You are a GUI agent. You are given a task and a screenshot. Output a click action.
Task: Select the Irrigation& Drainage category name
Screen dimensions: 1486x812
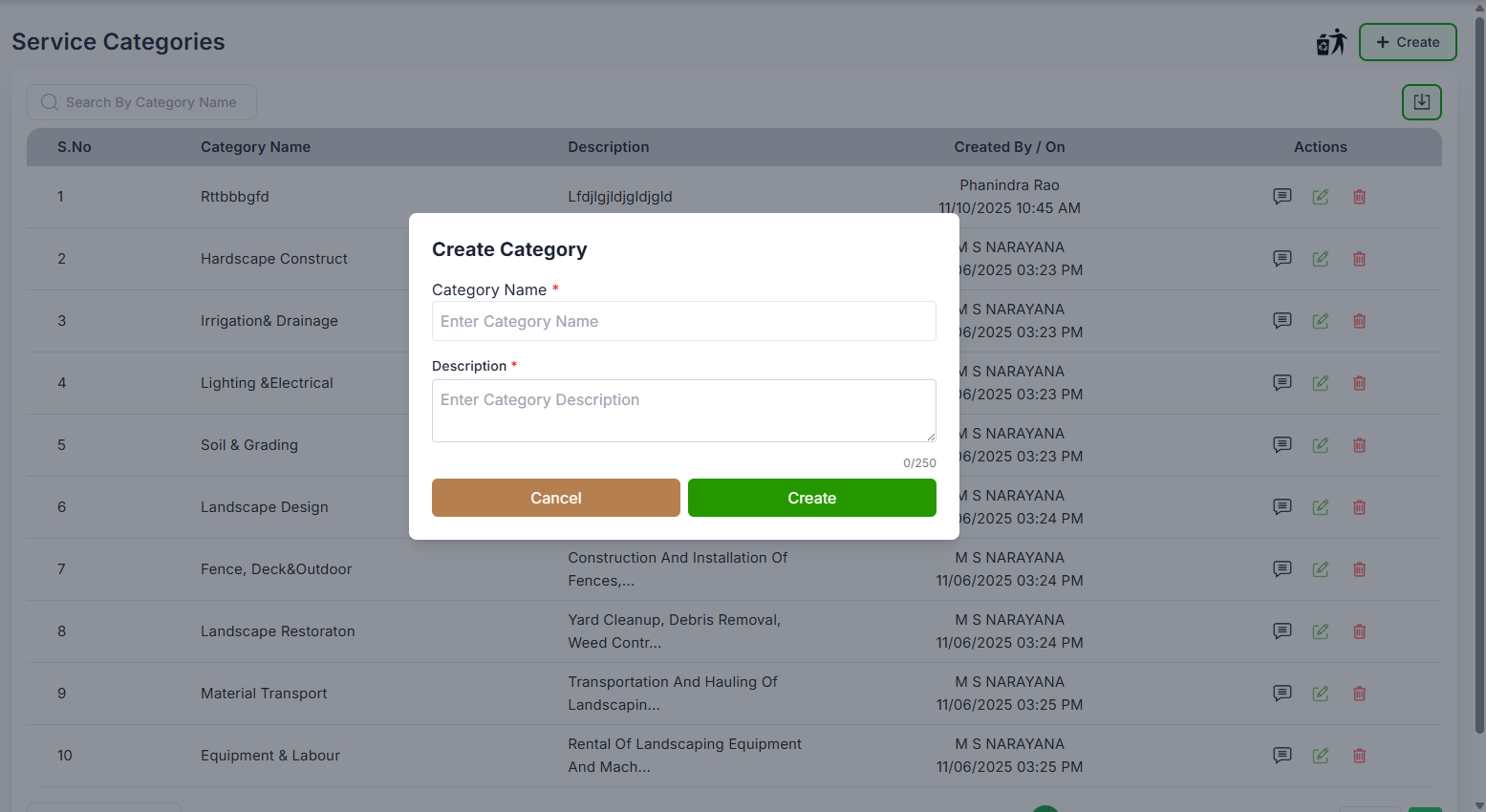coord(269,321)
